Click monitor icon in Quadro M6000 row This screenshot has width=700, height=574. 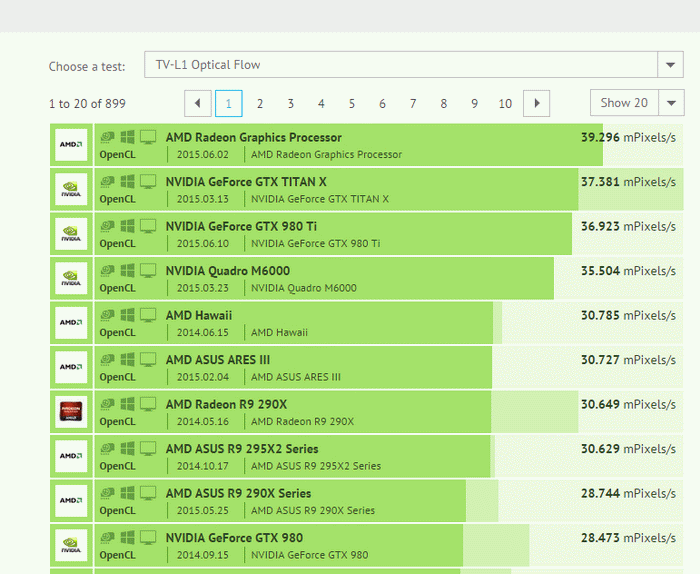tap(148, 270)
